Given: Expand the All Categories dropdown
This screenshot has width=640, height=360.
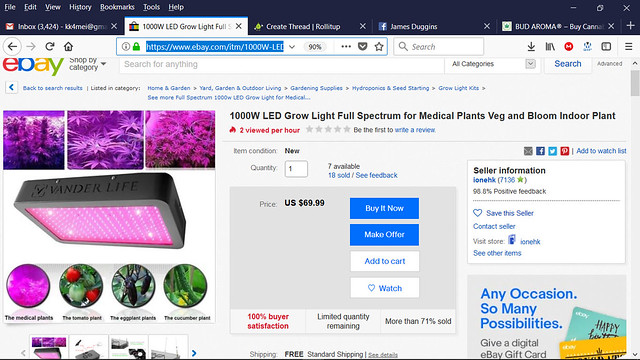Looking at the screenshot, I should 493,64.
